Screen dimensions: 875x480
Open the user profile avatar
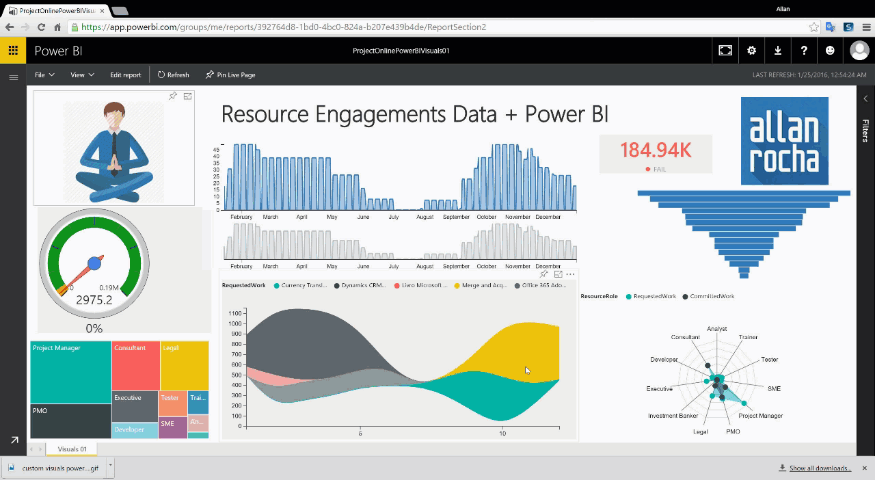pos(859,51)
